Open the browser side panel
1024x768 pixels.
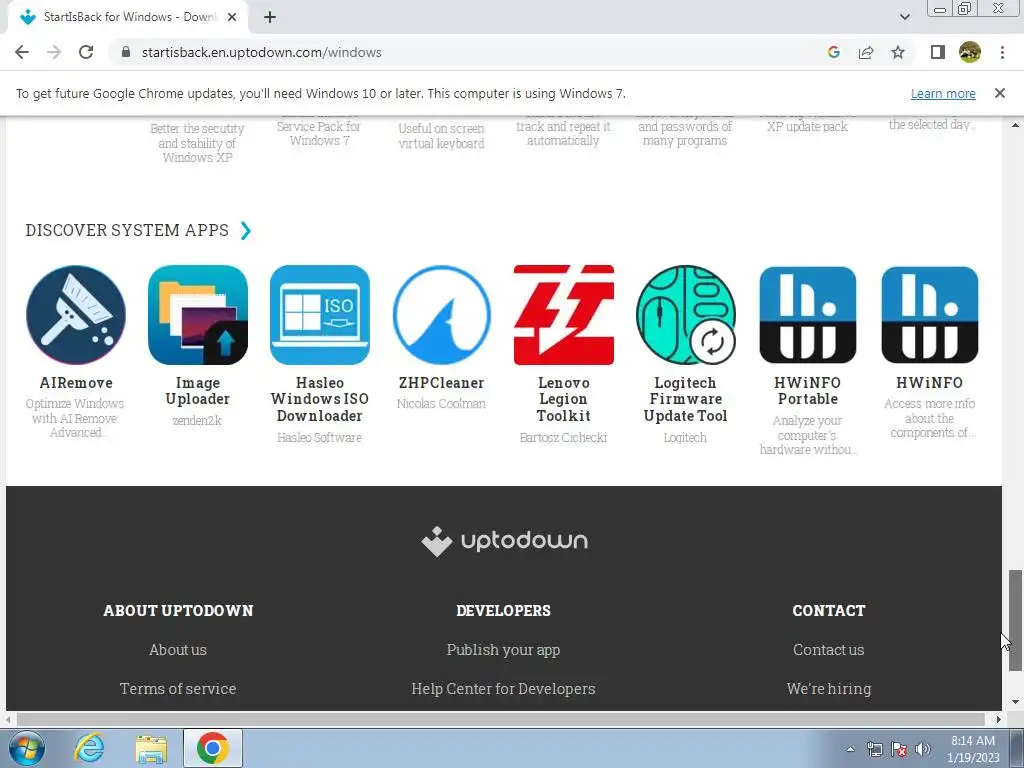(938, 52)
